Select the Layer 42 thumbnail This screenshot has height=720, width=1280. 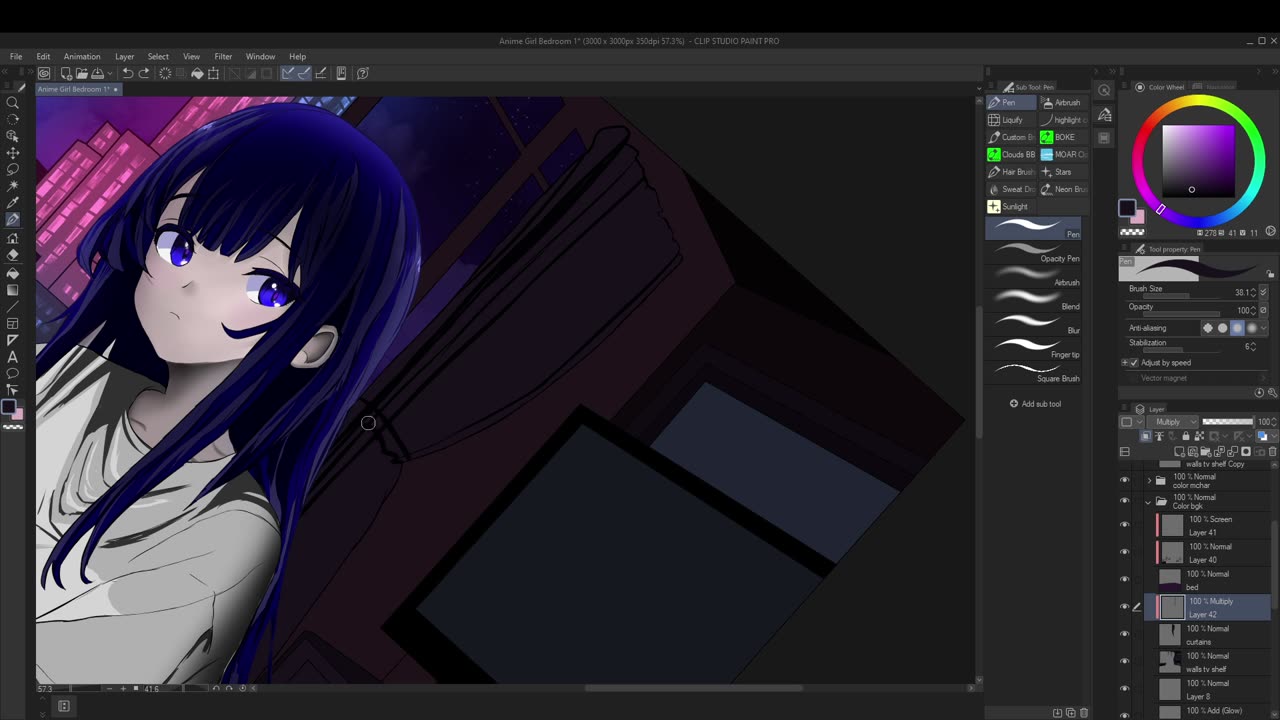click(1171, 607)
